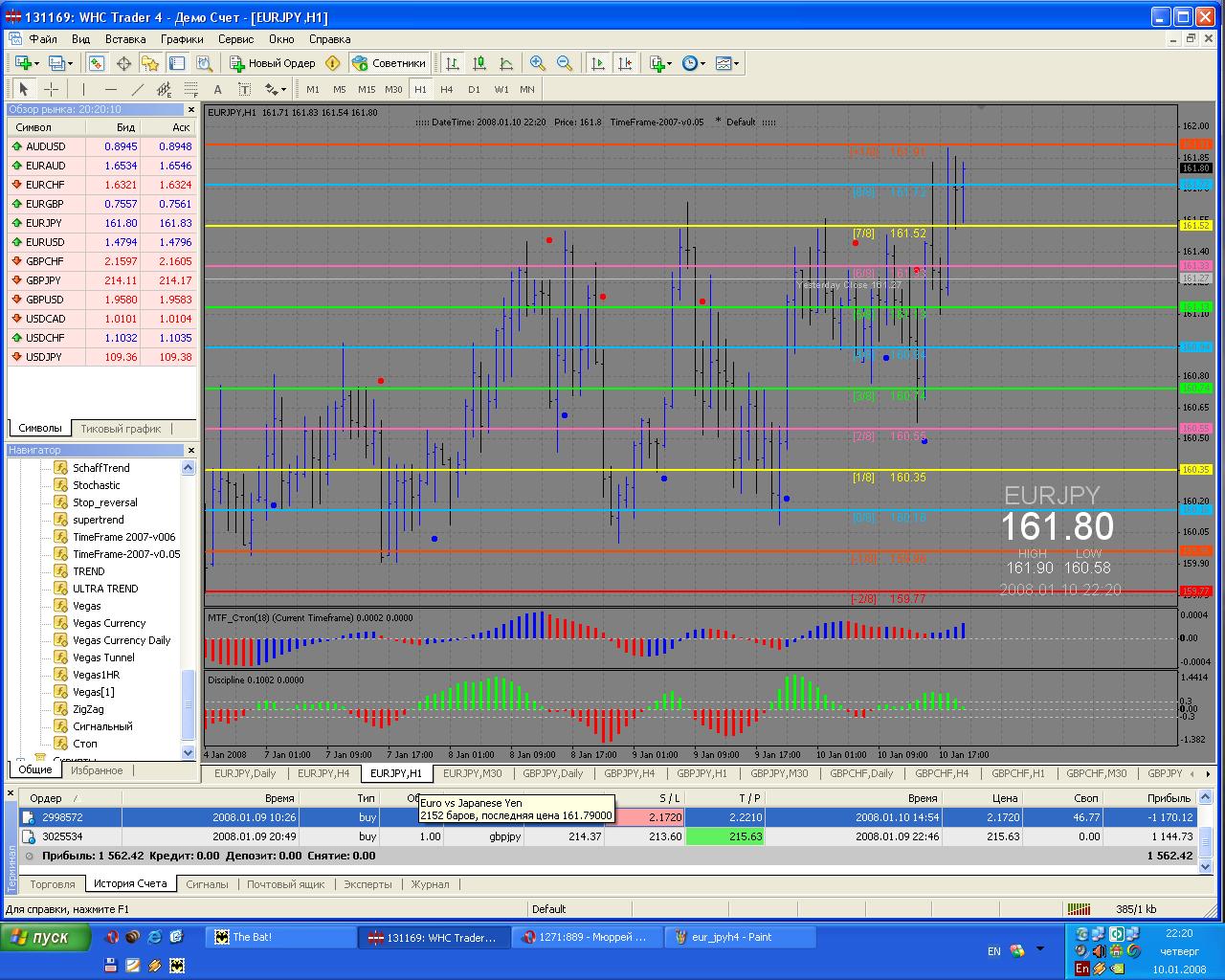Toggle the M1 timeframe button
The image size is (1225, 980).
(x=313, y=89)
